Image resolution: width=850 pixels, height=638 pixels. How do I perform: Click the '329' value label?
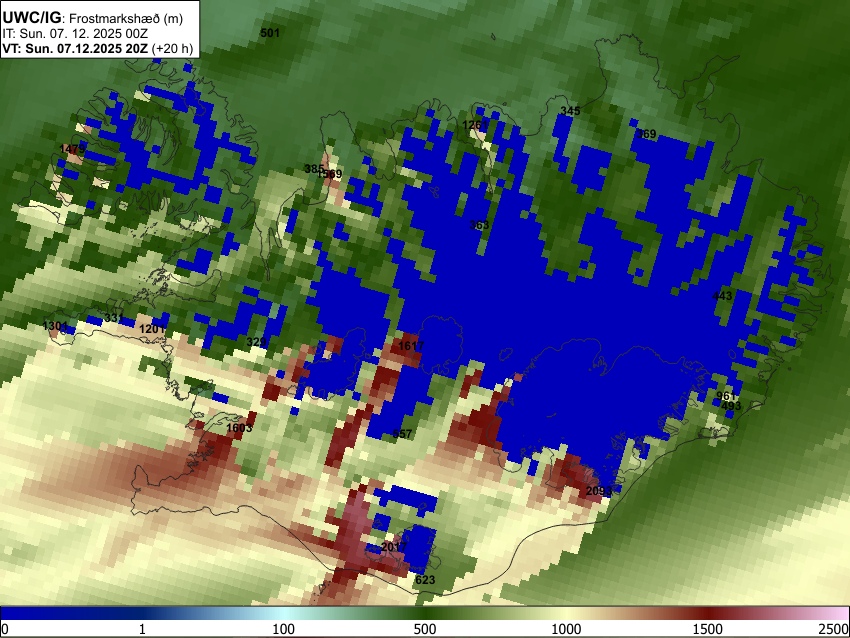[x=256, y=342]
